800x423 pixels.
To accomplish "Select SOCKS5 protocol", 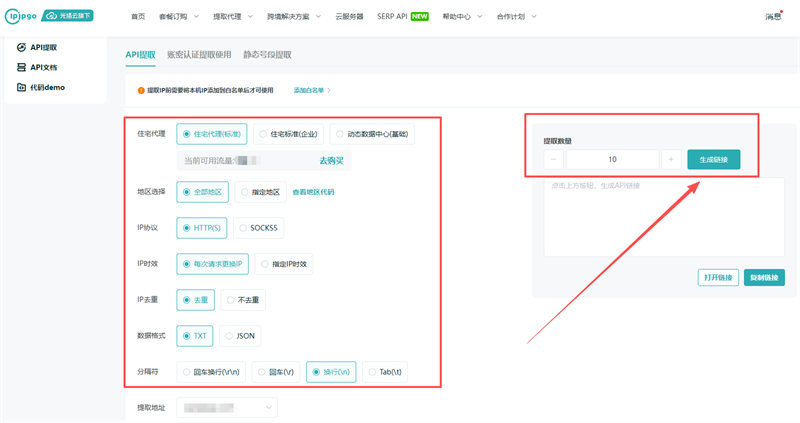I will pyautogui.click(x=258, y=228).
